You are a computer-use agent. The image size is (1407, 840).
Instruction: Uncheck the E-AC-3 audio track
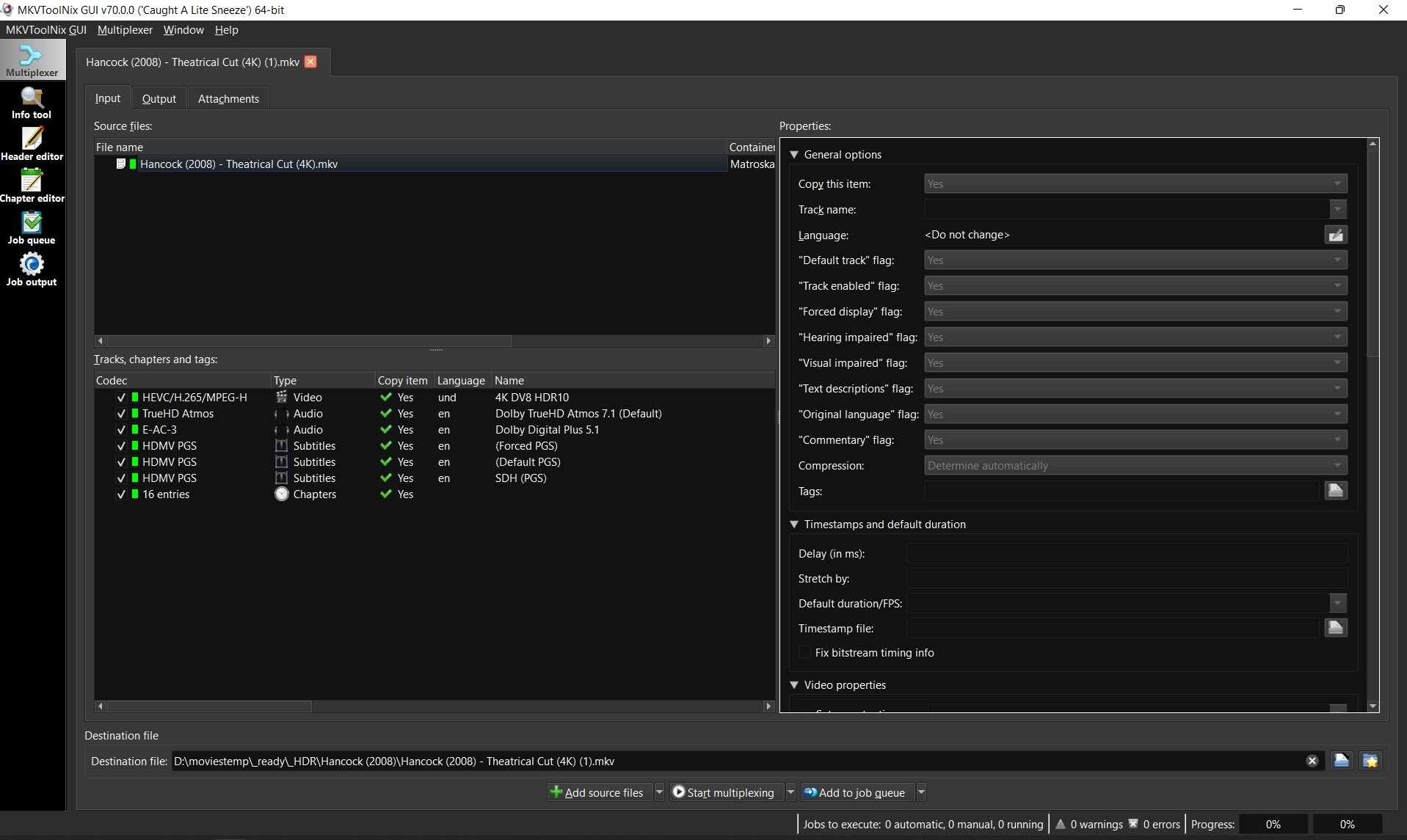pyautogui.click(x=121, y=430)
